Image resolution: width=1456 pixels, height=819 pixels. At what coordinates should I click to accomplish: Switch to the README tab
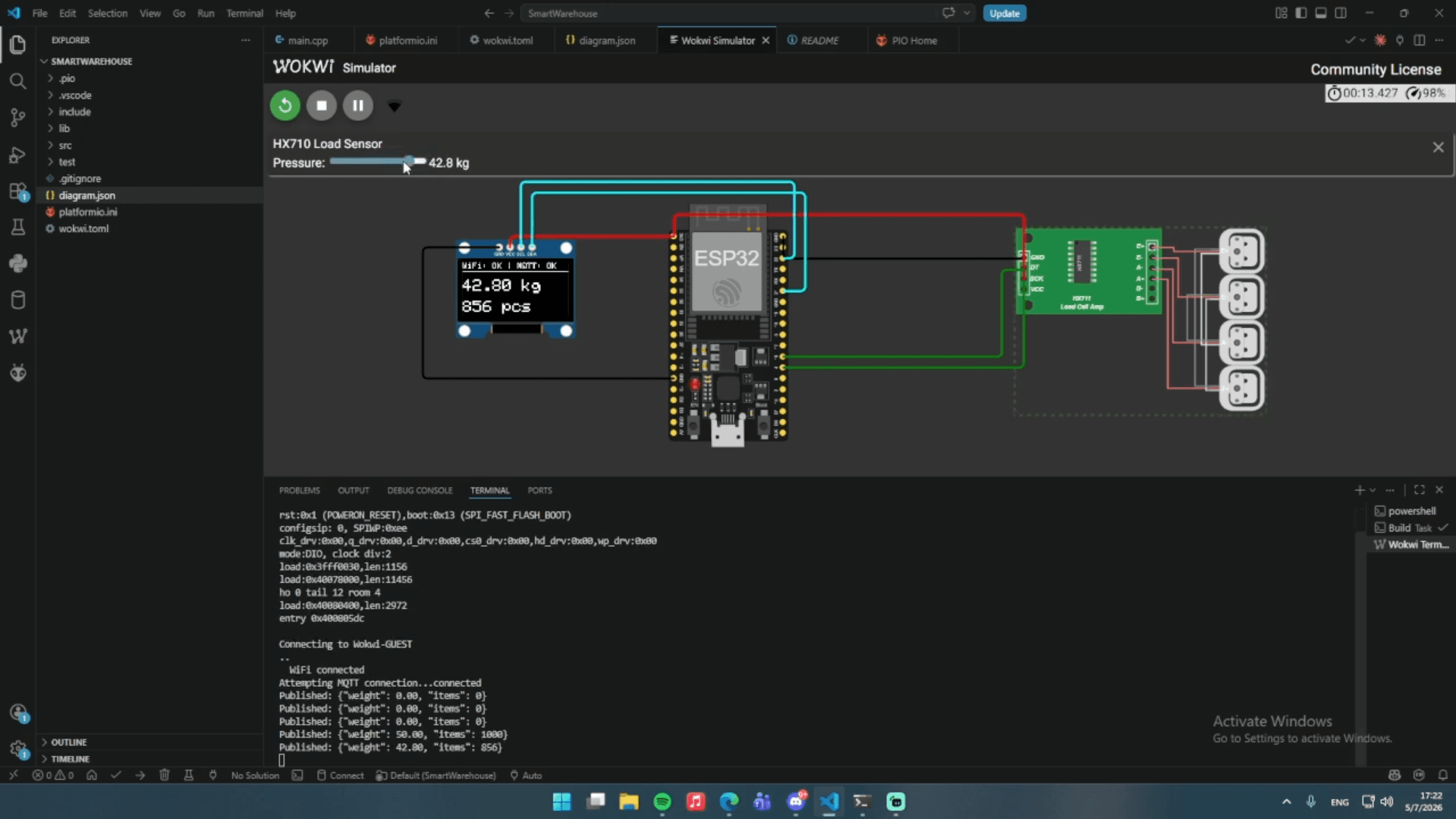[x=819, y=40]
